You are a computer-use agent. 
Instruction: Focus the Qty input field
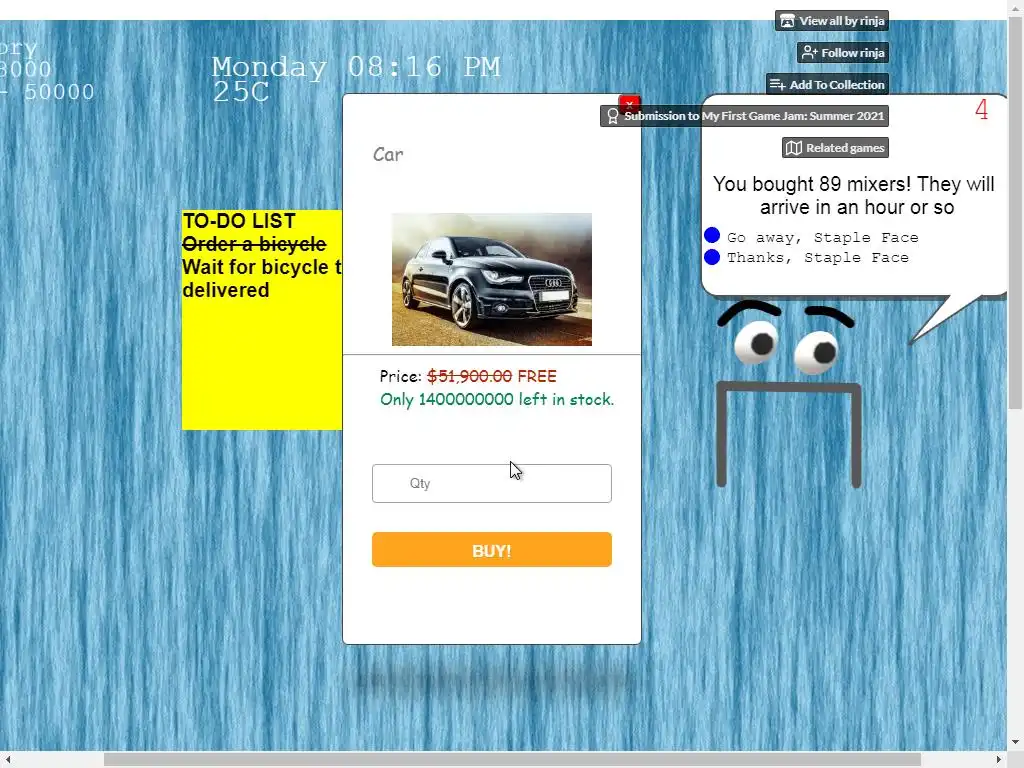(x=492, y=483)
